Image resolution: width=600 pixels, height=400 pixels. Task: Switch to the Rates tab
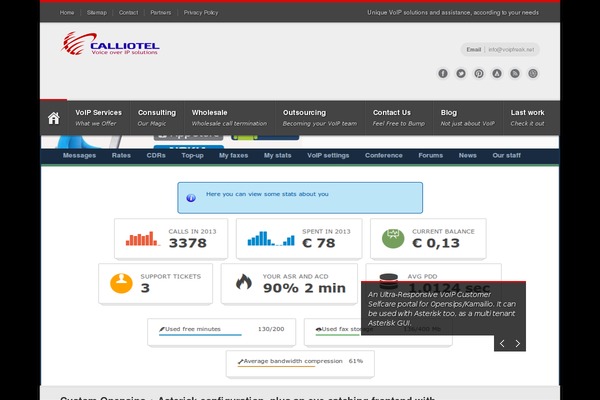pyautogui.click(x=121, y=155)
